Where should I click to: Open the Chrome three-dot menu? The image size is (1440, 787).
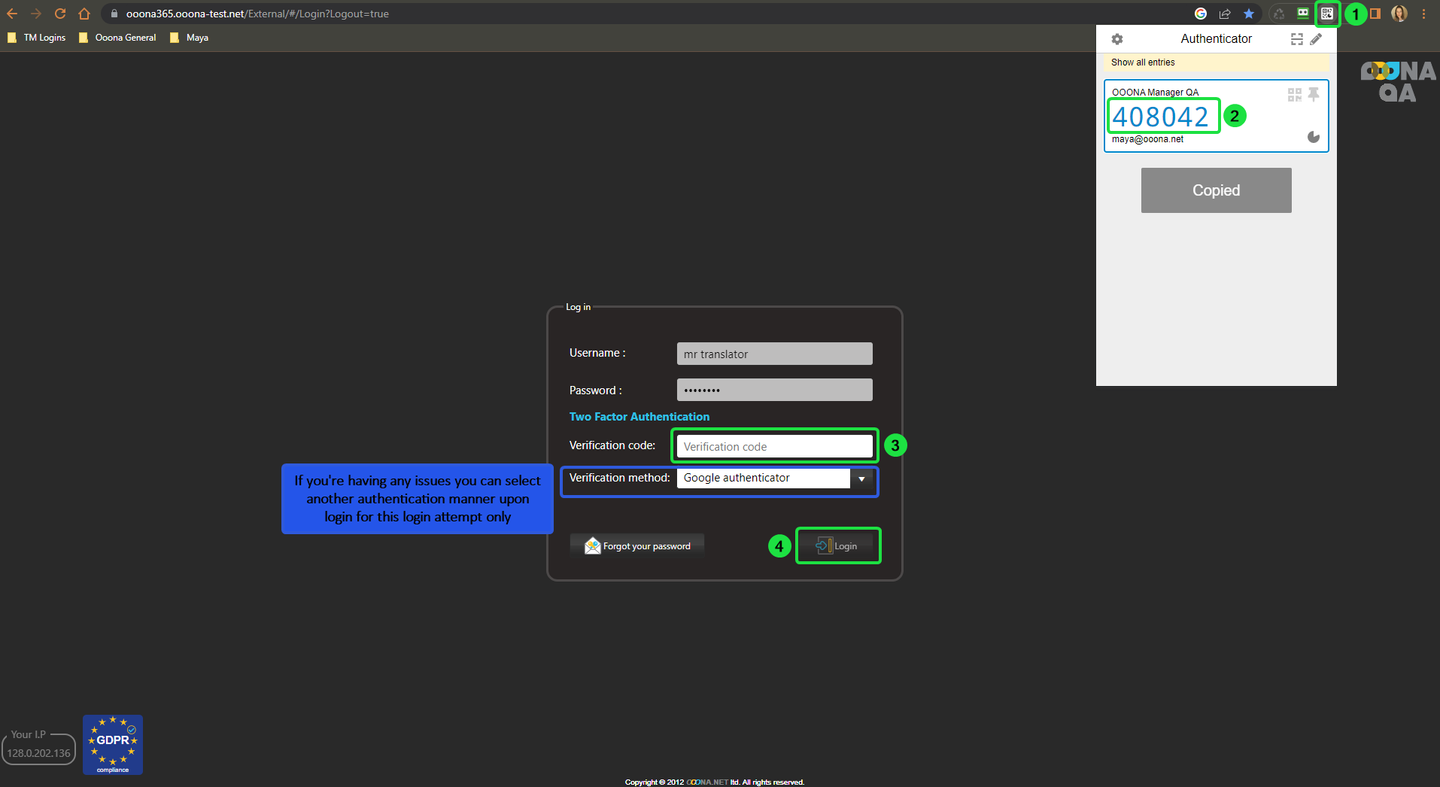pyautogui.click(x=1424, y=14)
